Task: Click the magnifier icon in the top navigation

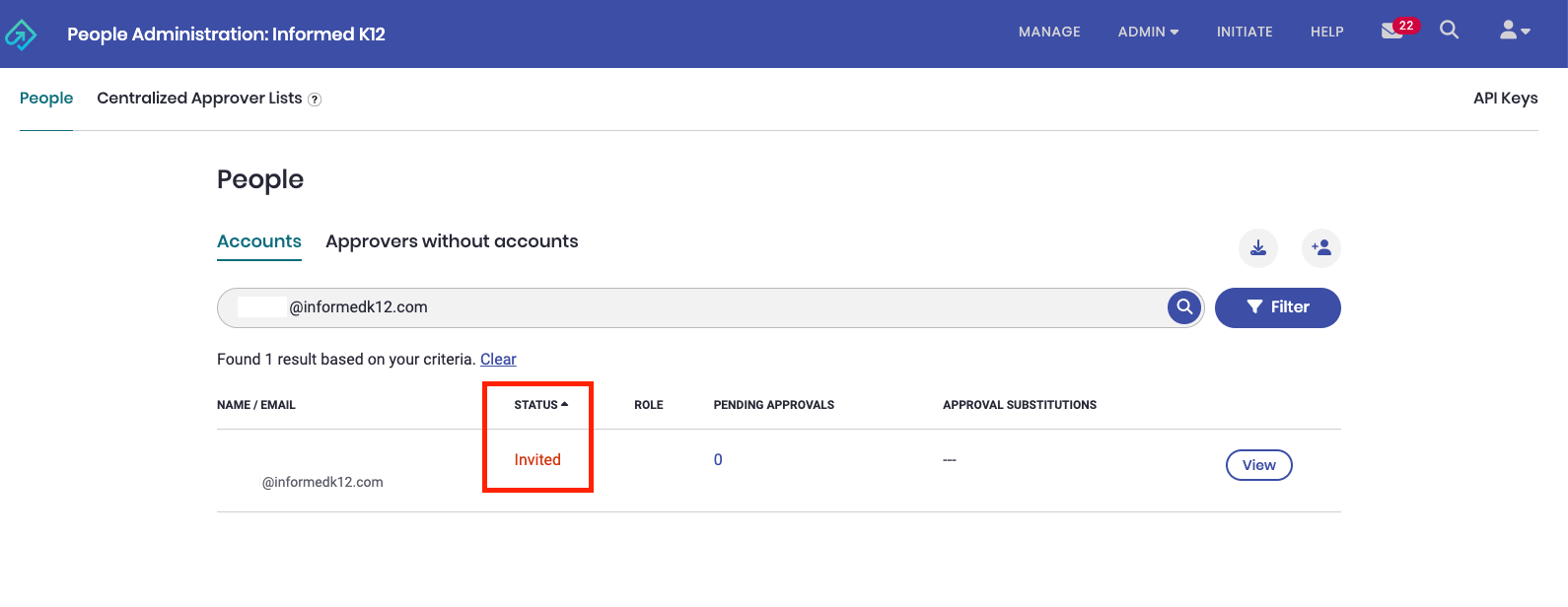Action: pyautogui.click(x=1449, y=31)
